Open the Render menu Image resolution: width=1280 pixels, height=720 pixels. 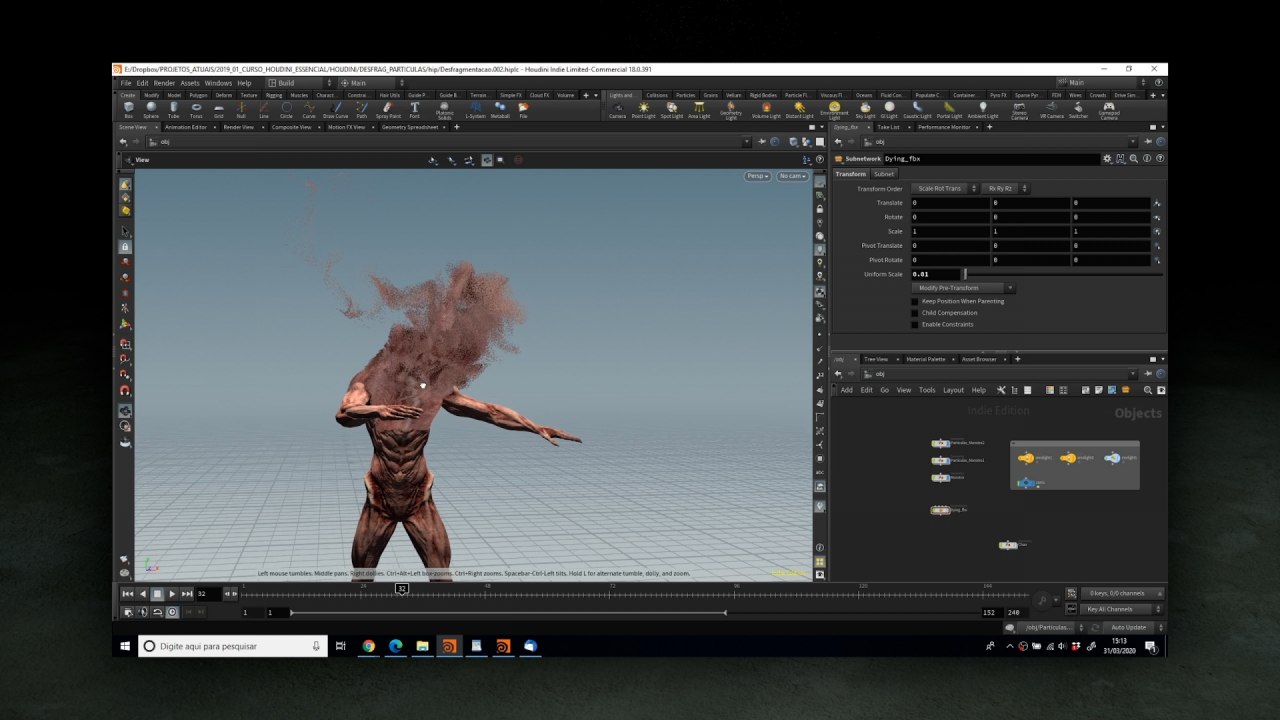(164, 83)
